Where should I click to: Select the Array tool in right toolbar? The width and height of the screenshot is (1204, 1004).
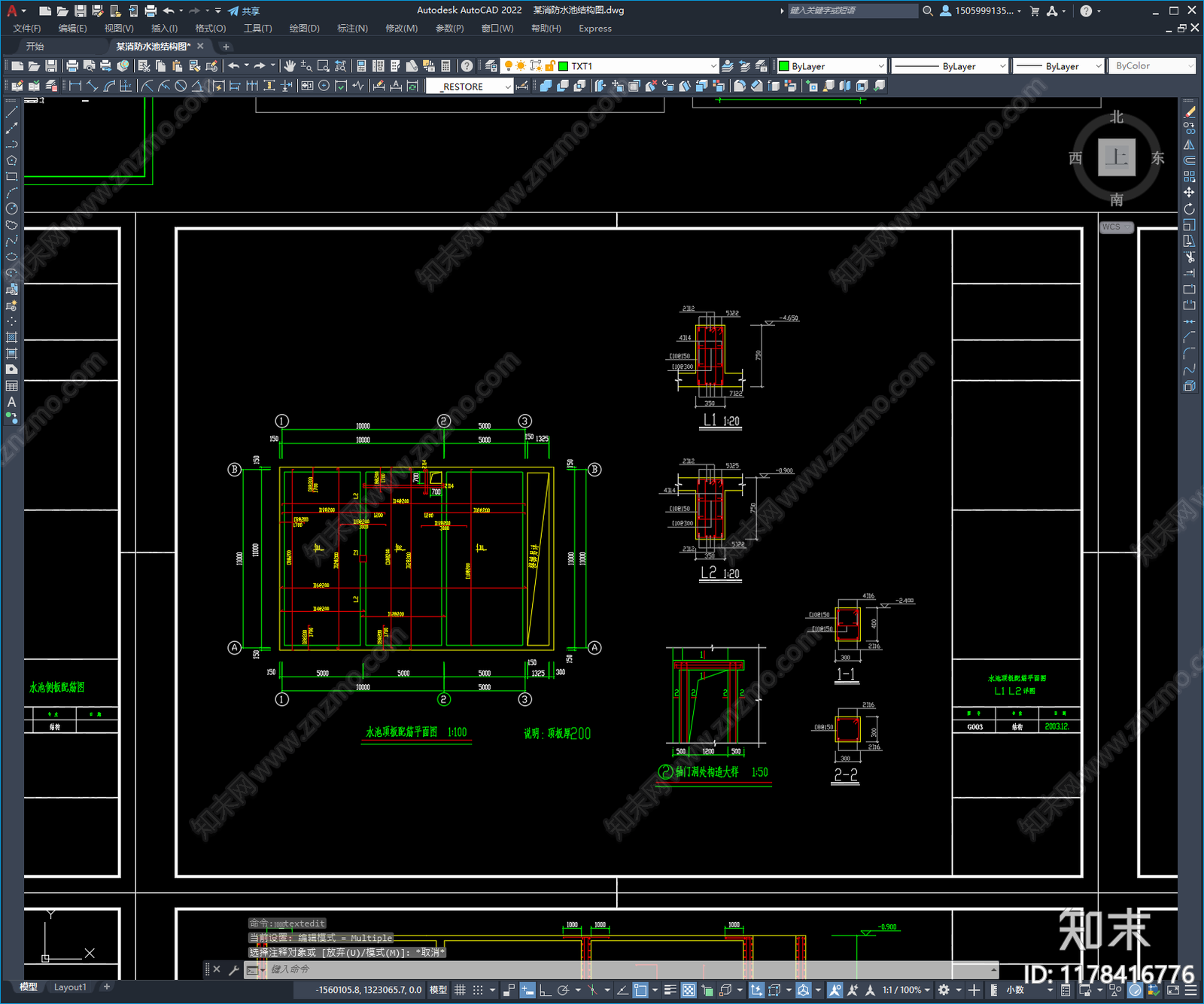1189,177
